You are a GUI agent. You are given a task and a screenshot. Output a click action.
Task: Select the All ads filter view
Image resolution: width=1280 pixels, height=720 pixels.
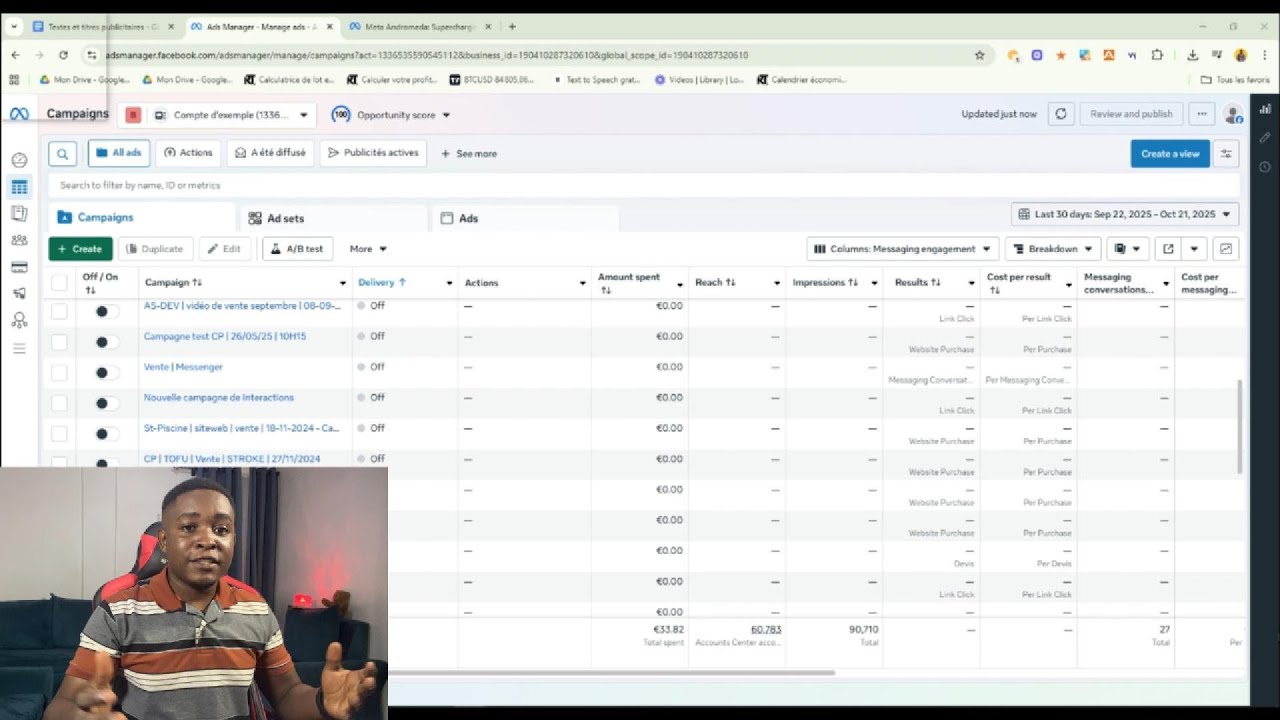pos(119,153)
